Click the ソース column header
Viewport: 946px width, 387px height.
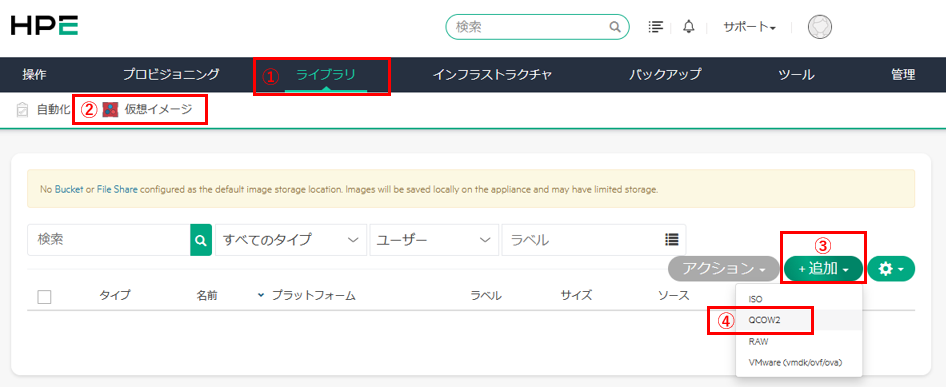pos(673,296)
